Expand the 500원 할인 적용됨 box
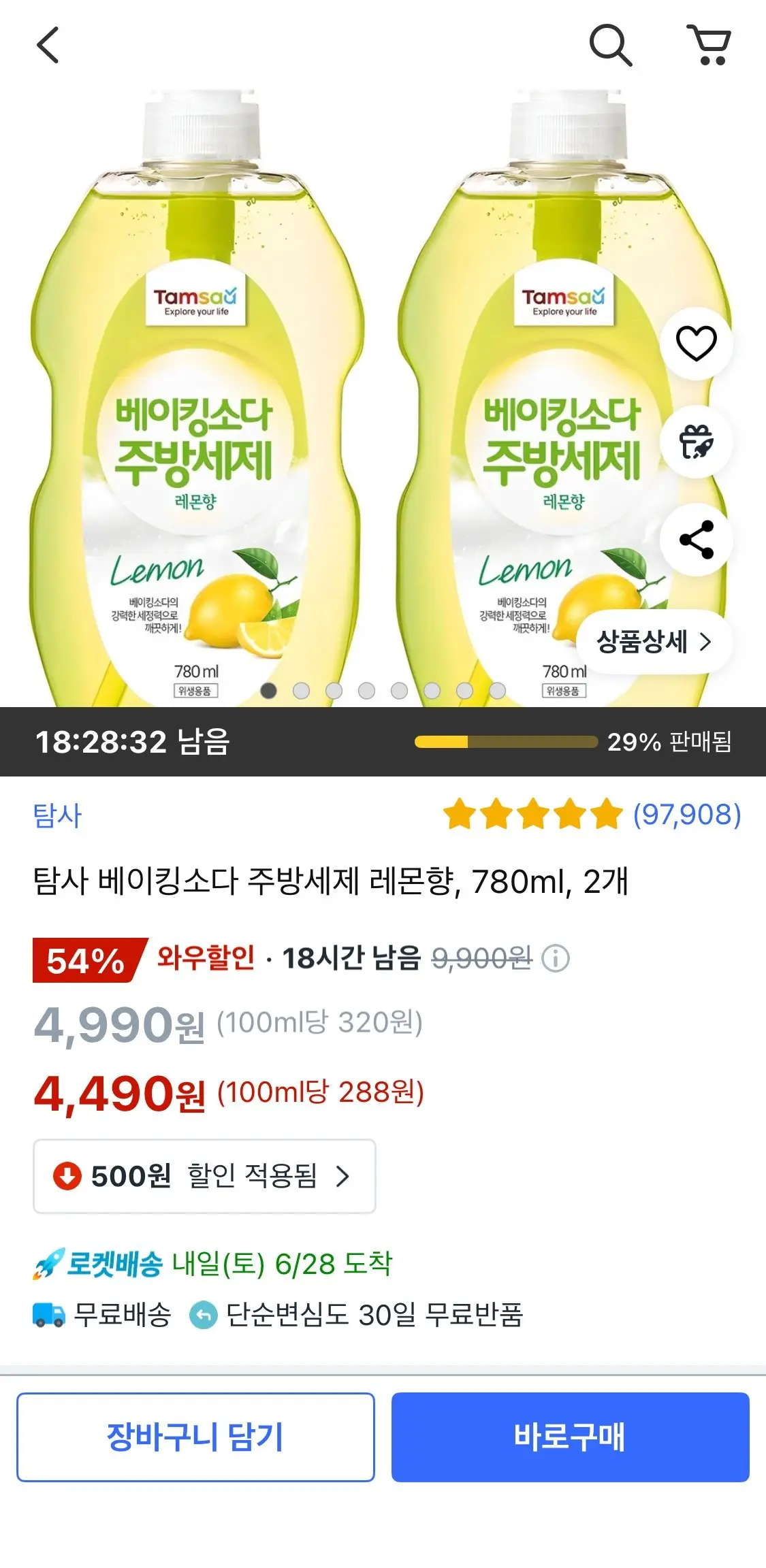The image size is (766, 1568). (x=204, y=1176)
